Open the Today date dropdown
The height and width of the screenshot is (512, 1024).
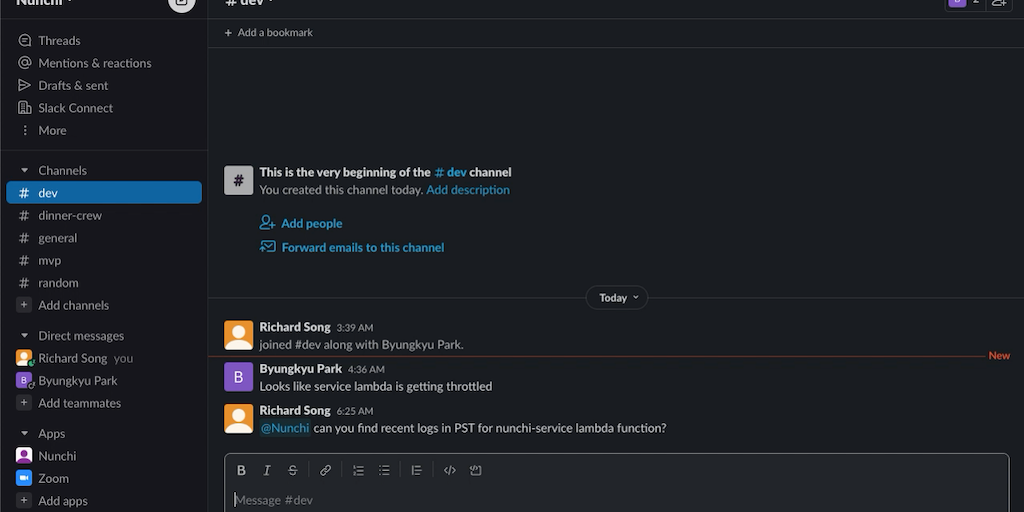click(x=617, y=298)
